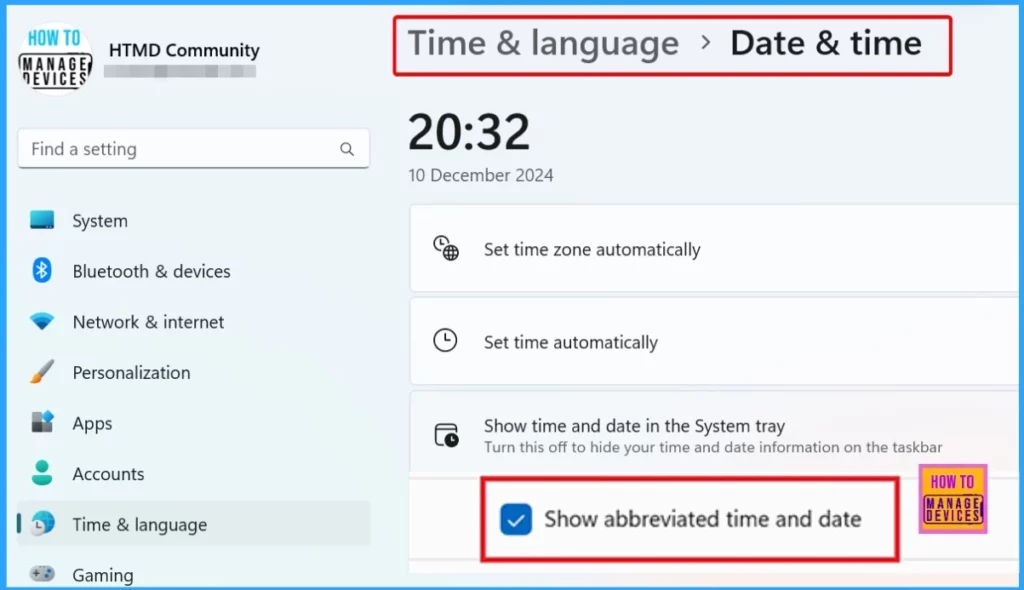Click the Personalization paintbrush icon
This screenshot has width=1024, height=590.
tap(42, 372)
